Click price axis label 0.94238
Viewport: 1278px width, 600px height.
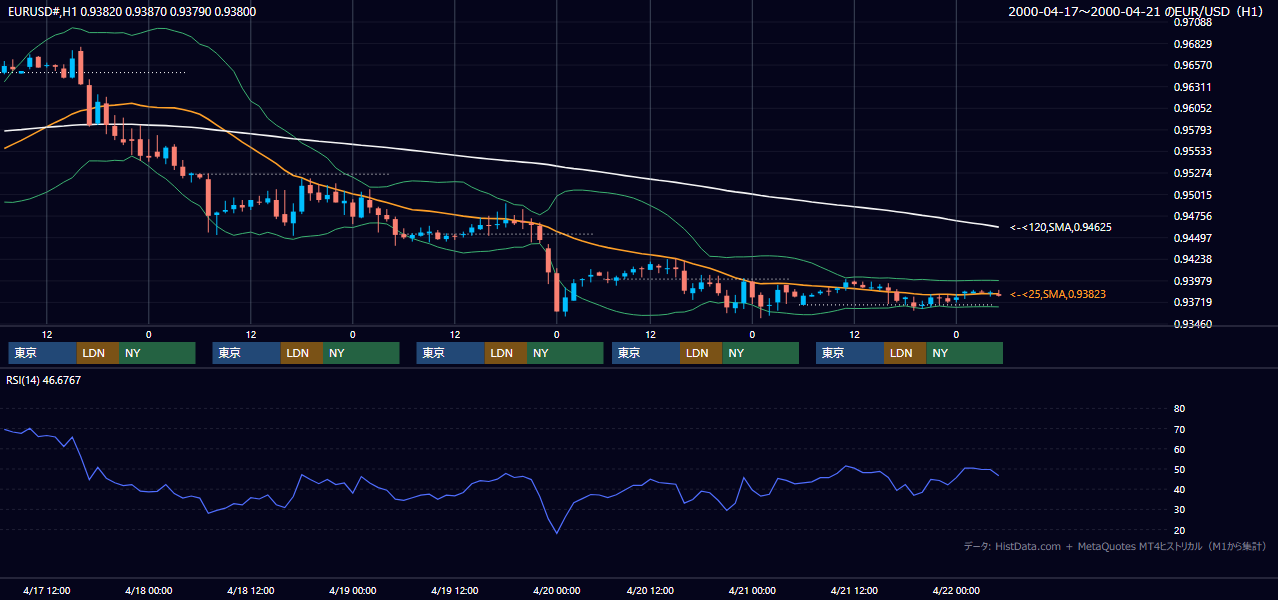pos(1192,259)
